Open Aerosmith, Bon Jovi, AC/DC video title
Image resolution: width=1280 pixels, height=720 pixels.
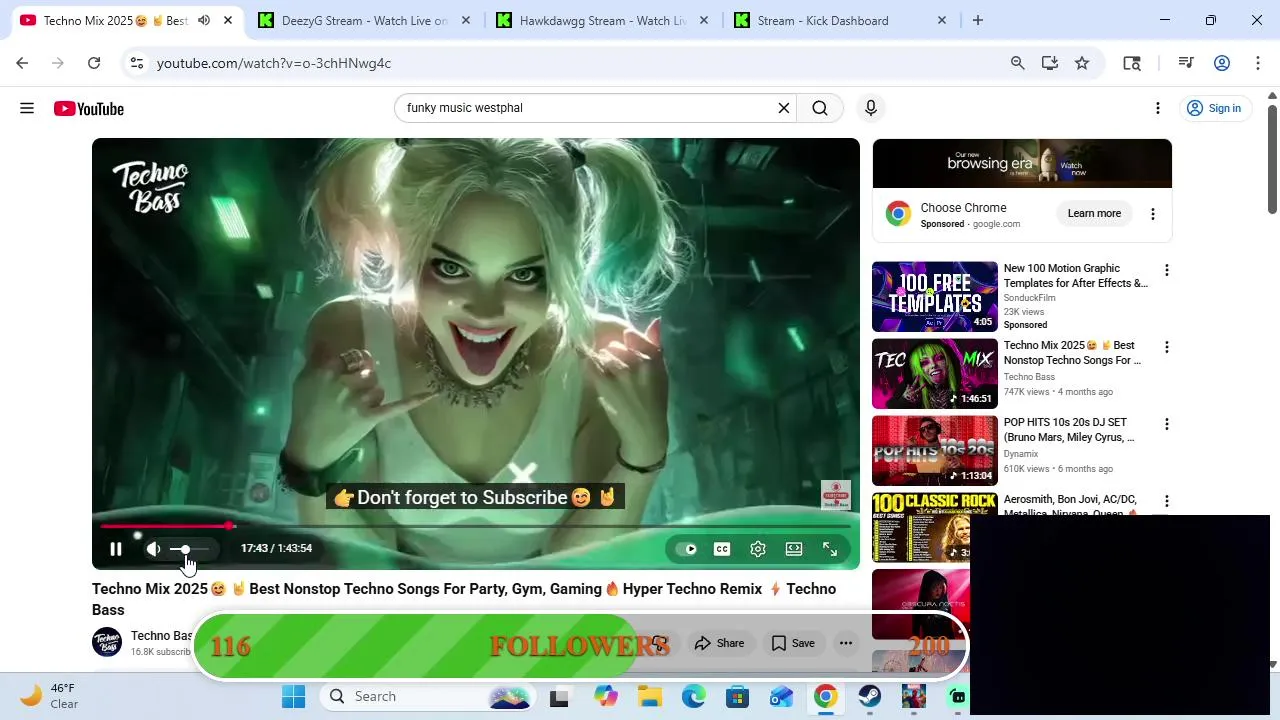pyautogui.click(x=1071, y=506)
